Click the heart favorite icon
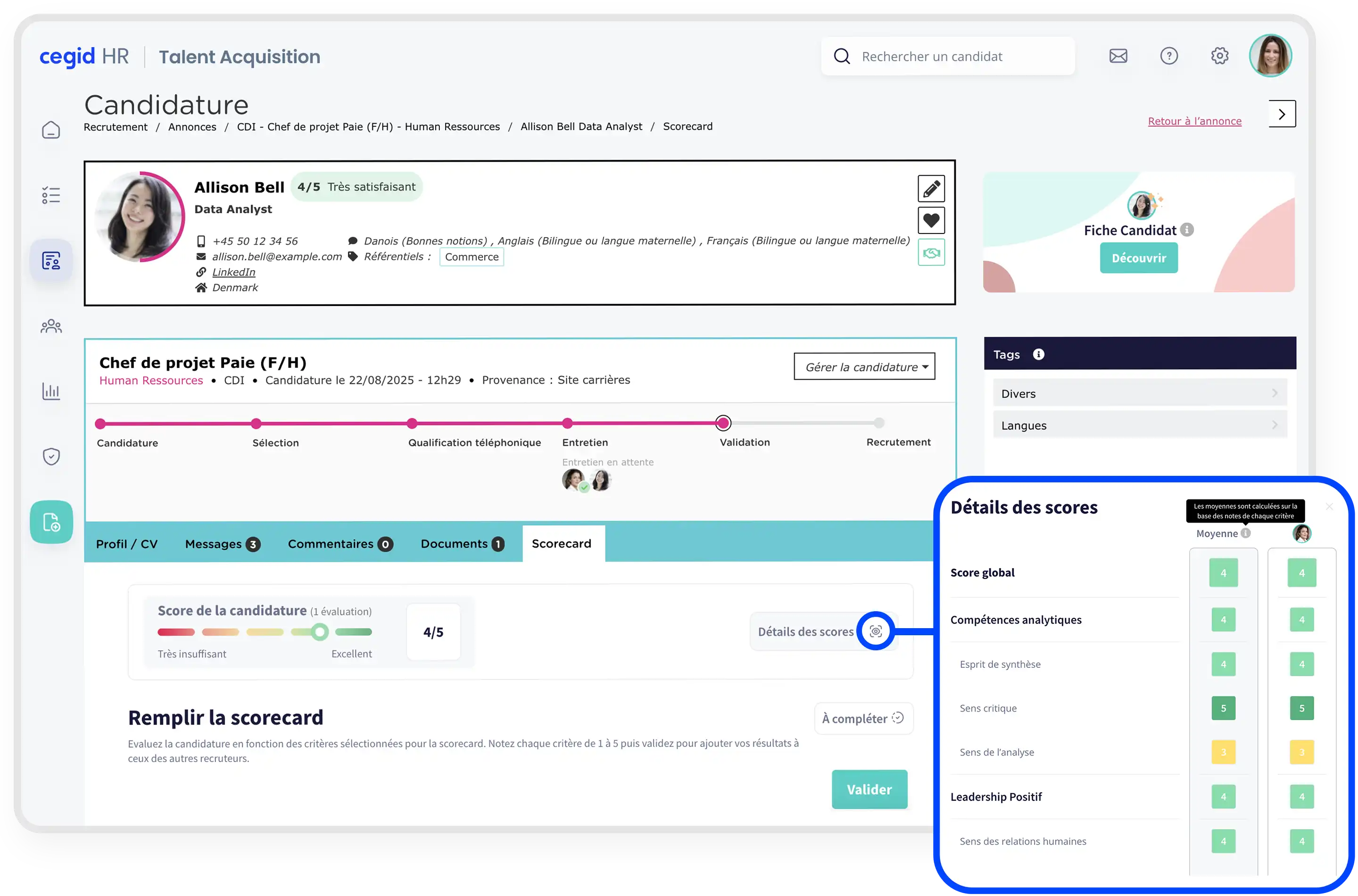Image resolution: width=1358 pixels, height=896 pixels. pyautogui.click(x=931, y=221)
